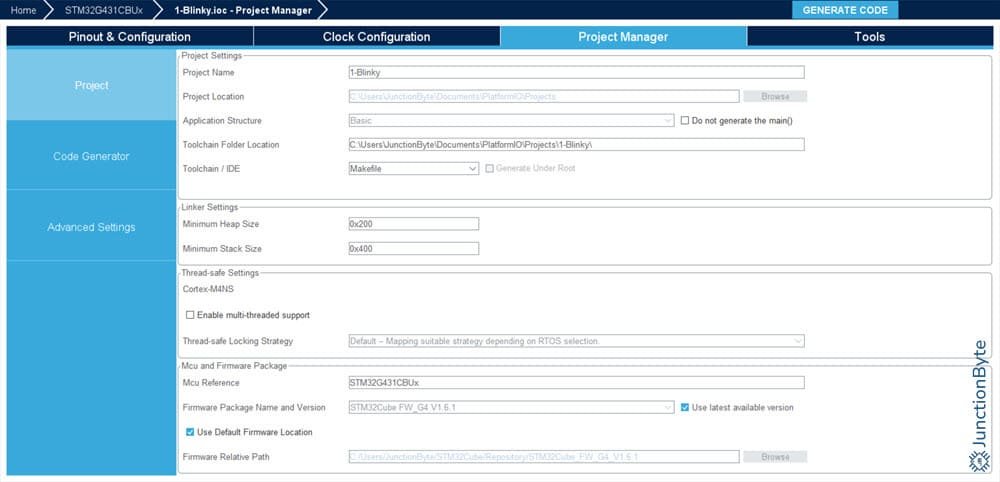Toggle the Generate Under Root checkbox
This screenshot has width=1000, height=482.
490,168
